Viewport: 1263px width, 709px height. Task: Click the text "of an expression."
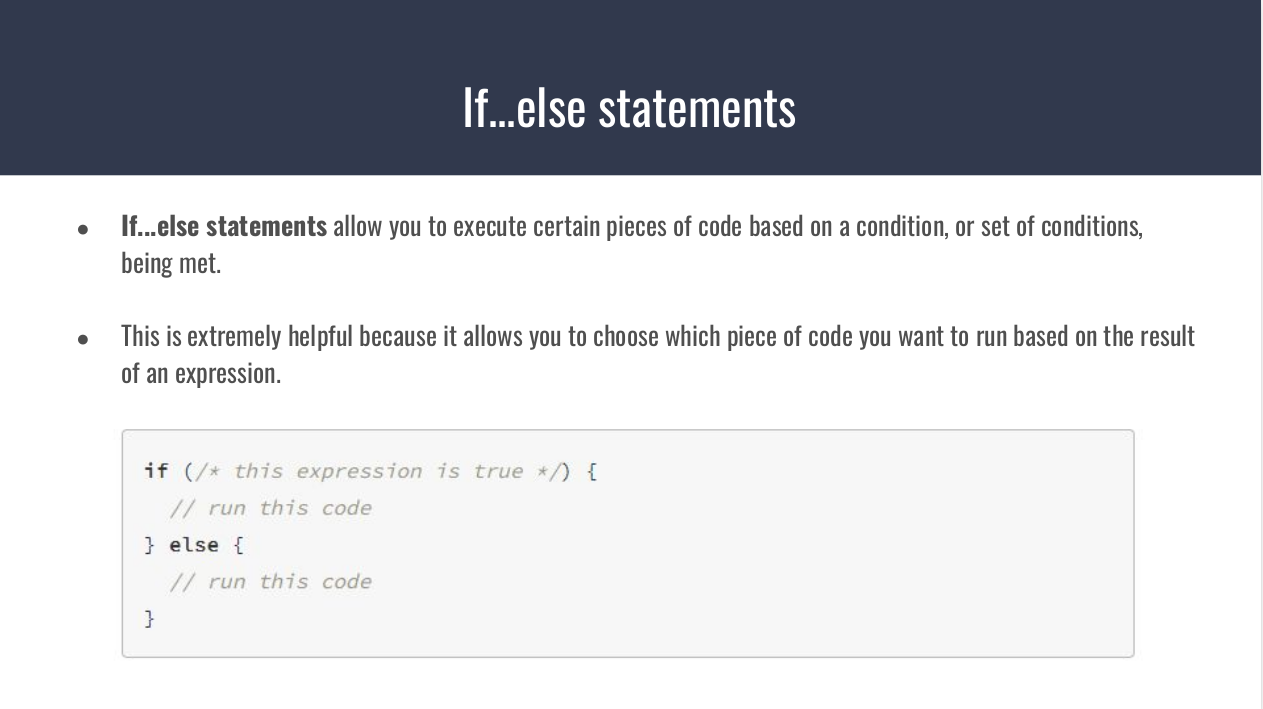(200, 374)
